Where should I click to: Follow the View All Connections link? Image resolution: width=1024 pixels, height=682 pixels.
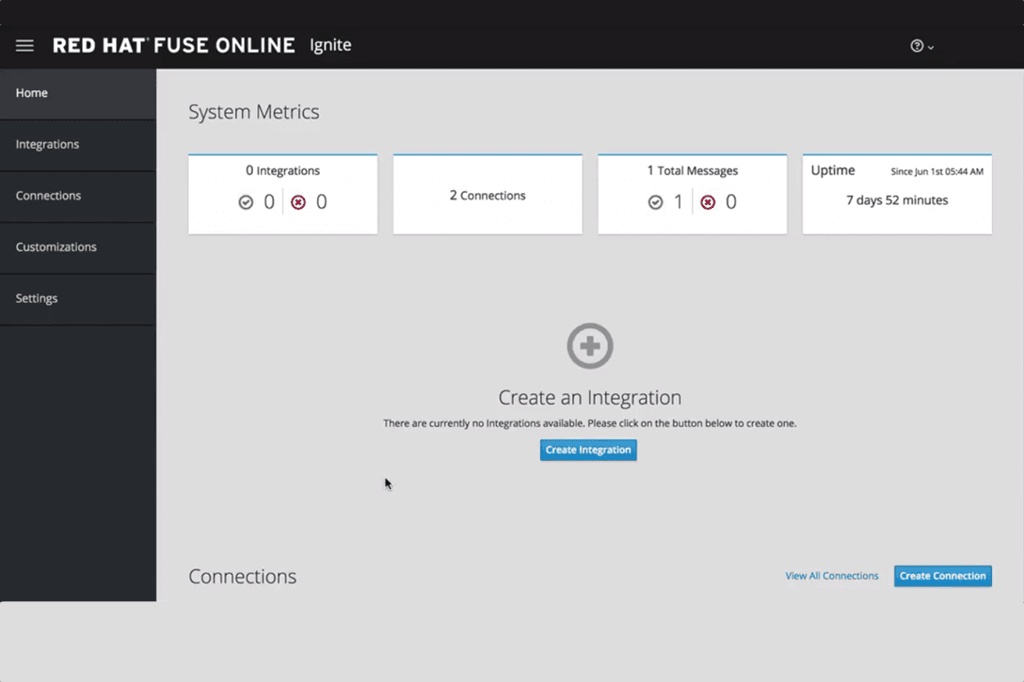pyautogui.click(x=831, y=576)
